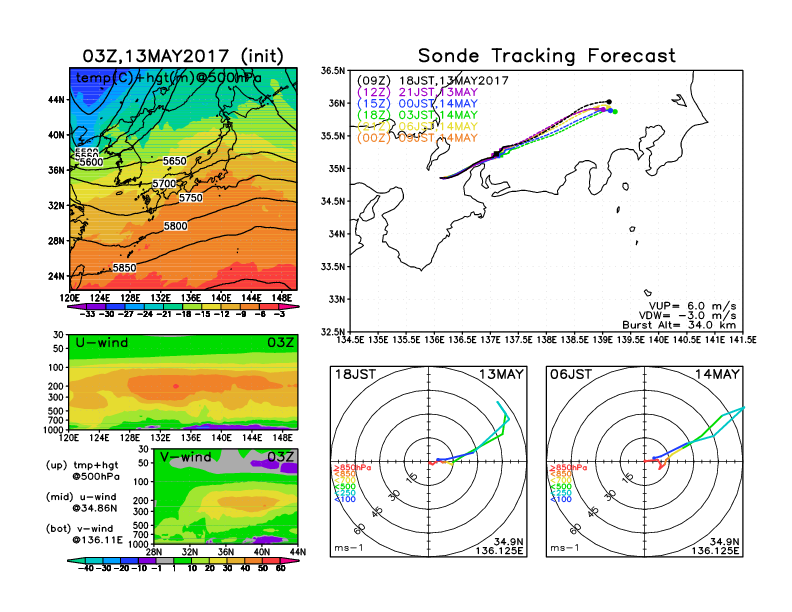Click the '30' ring label in 06JST hodograph
Image resolution: width=792 pixels, height=612 pixels.
(x=611, y=494)
